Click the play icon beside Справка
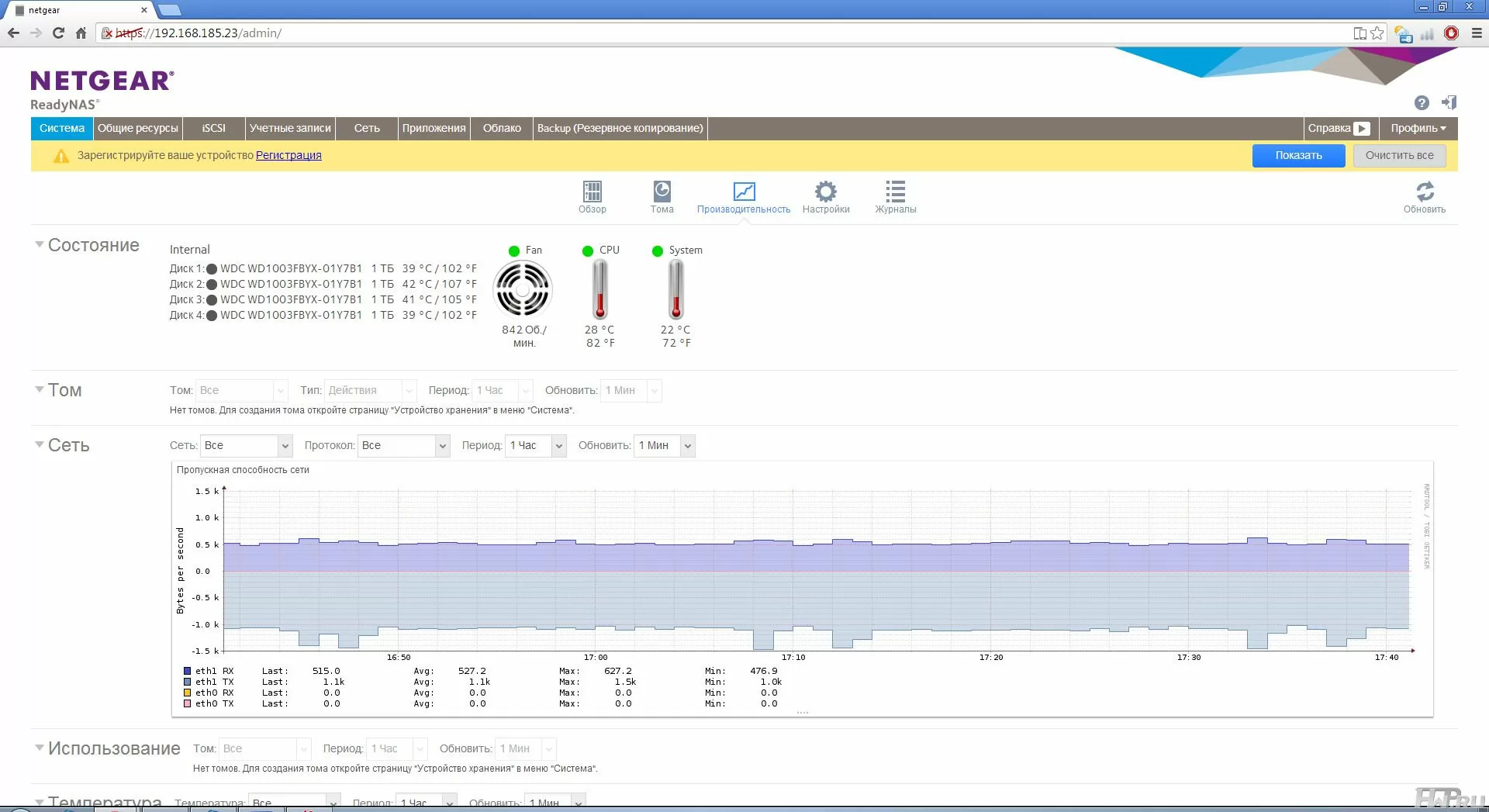1489x812 pixels. click(1362, 129)
